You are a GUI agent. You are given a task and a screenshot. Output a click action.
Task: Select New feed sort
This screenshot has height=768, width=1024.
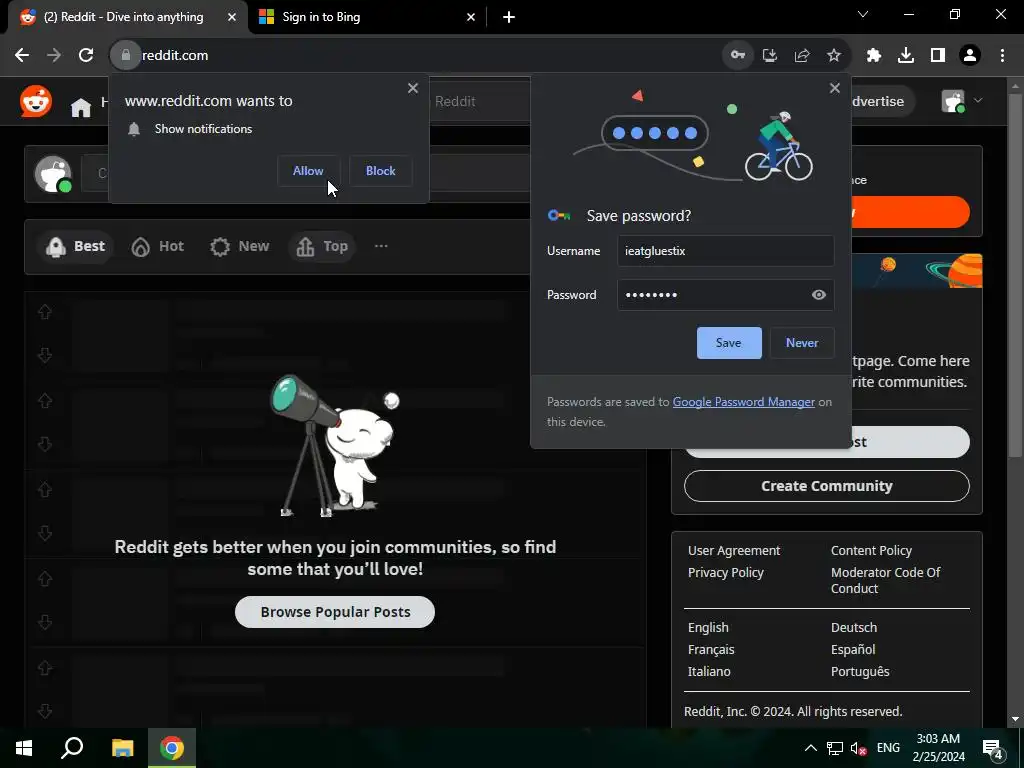(239, 246)
